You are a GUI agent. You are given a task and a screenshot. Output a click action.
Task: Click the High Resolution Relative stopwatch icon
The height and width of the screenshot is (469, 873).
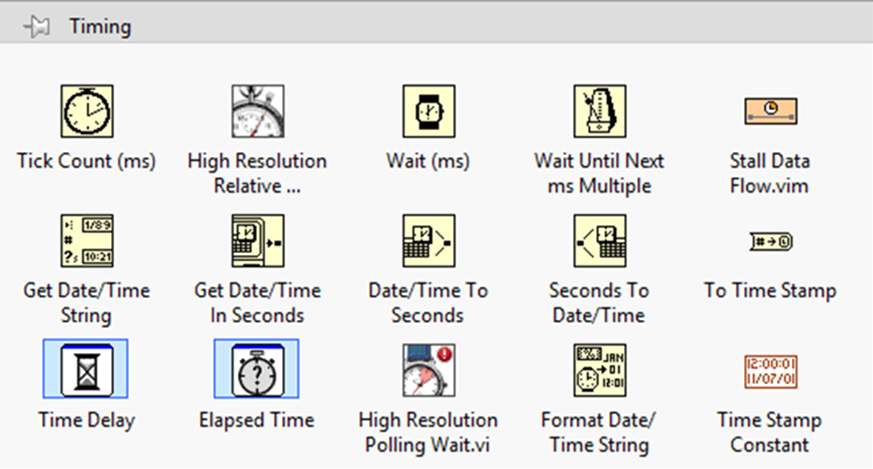(x=257, y=110)
